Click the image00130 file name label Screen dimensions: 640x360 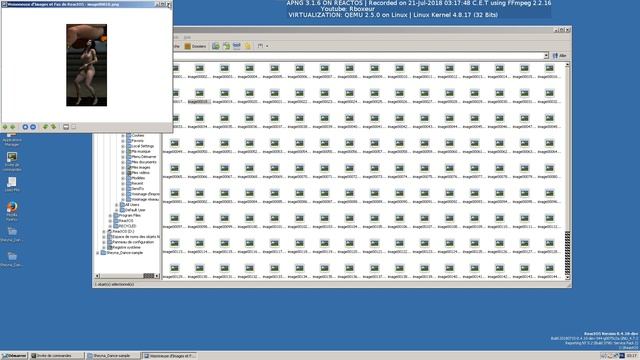199,277
